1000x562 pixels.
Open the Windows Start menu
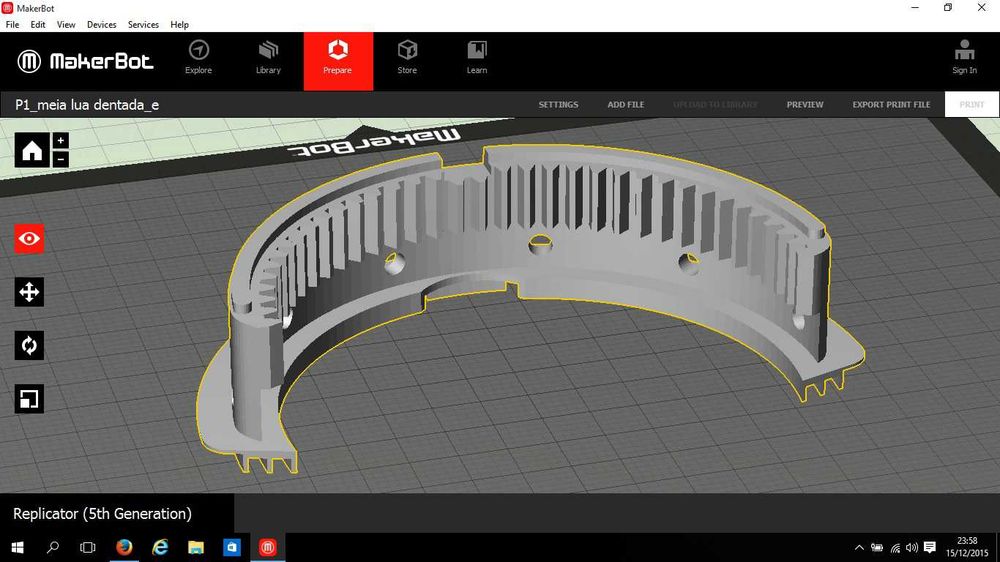17,547
